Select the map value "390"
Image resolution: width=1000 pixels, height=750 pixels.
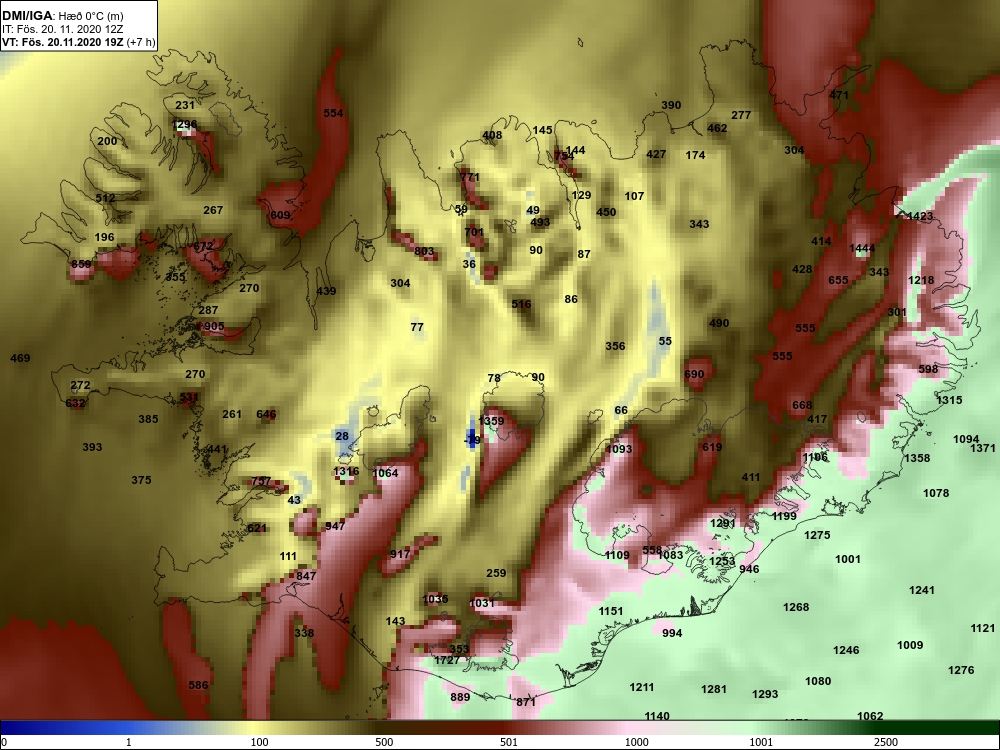(671, 106)
